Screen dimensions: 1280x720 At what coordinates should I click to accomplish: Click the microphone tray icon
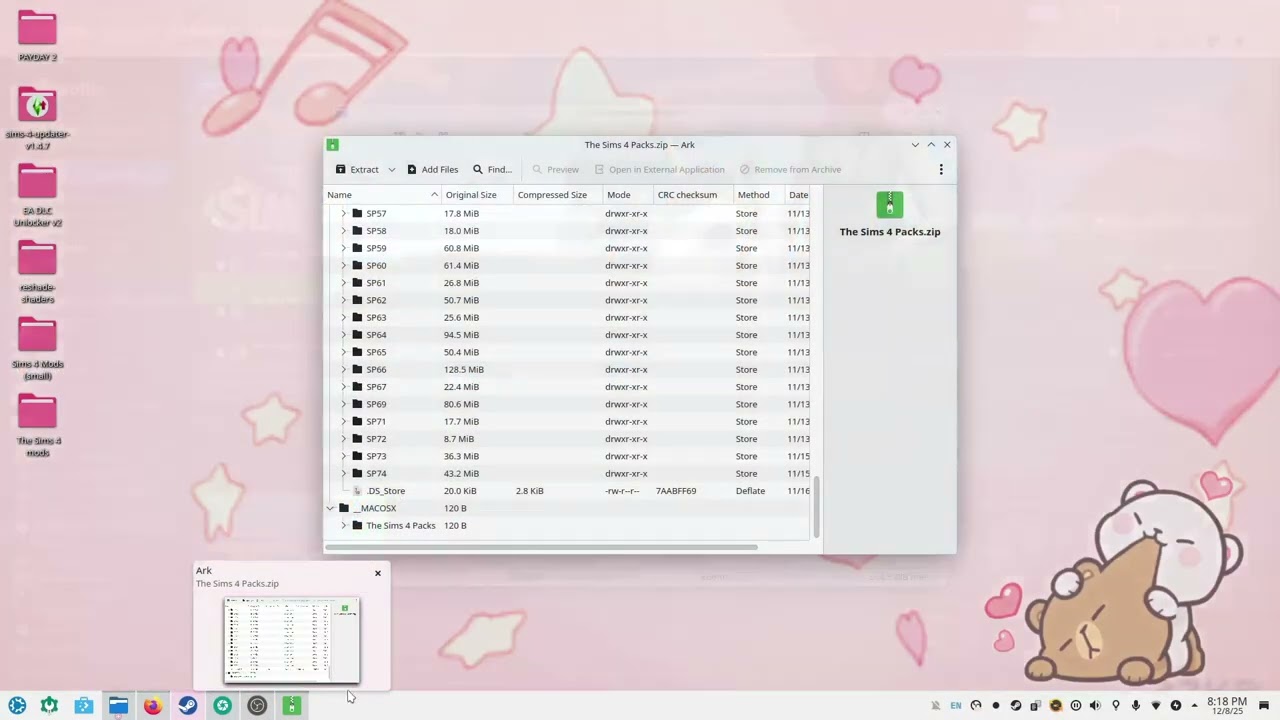click(x=1136, y=706)
